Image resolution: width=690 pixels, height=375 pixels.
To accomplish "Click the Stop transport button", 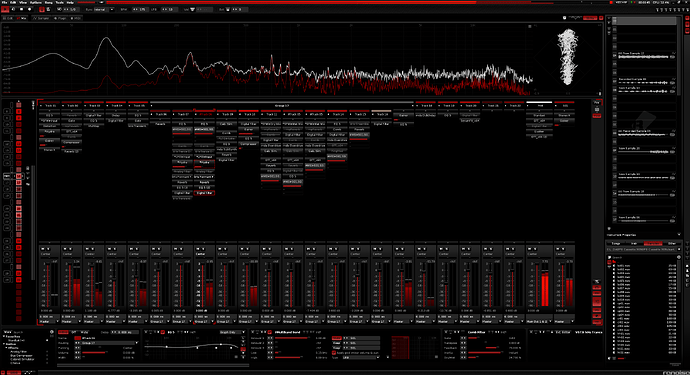I will pyautogui.click(x=22, y=9).
